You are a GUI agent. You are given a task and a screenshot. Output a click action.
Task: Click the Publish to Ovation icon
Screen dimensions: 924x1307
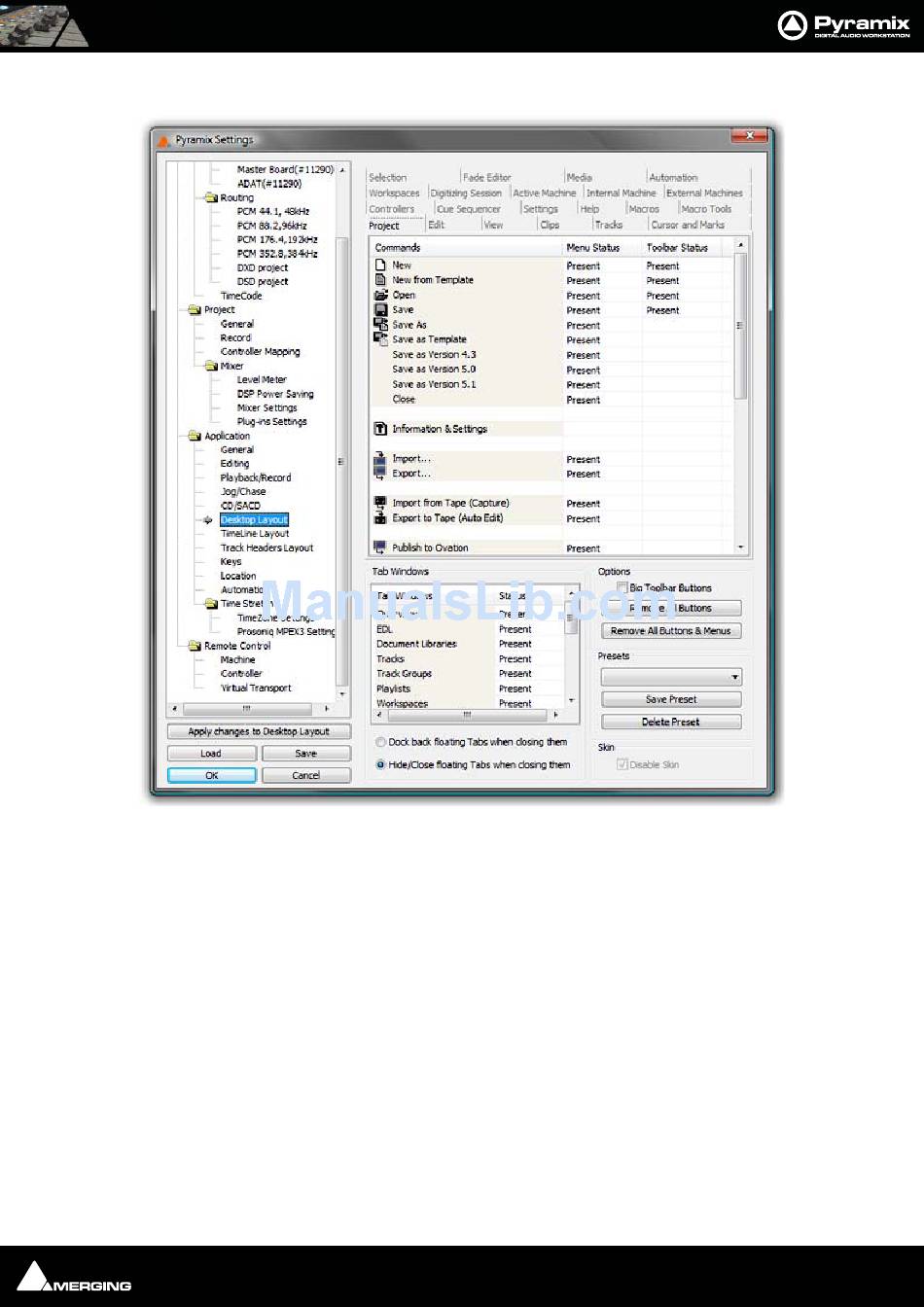click(x=380, y=548)
